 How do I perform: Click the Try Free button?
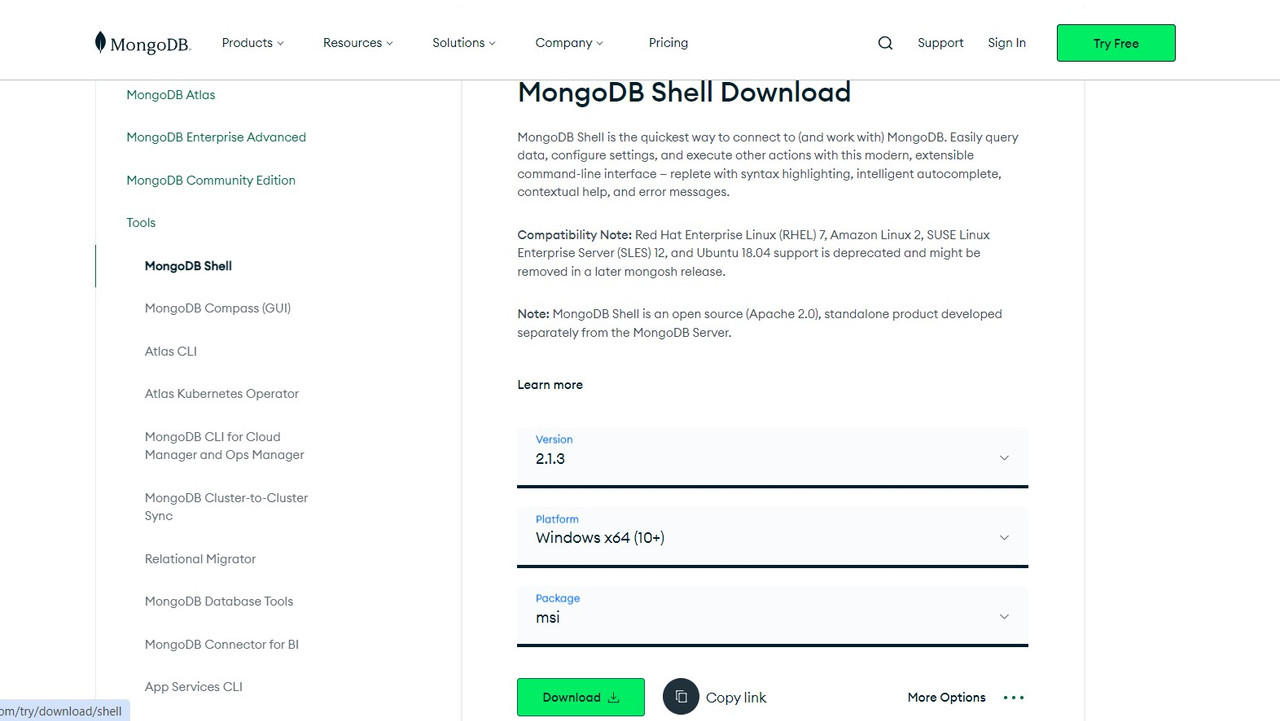[x=1116, y=43]
